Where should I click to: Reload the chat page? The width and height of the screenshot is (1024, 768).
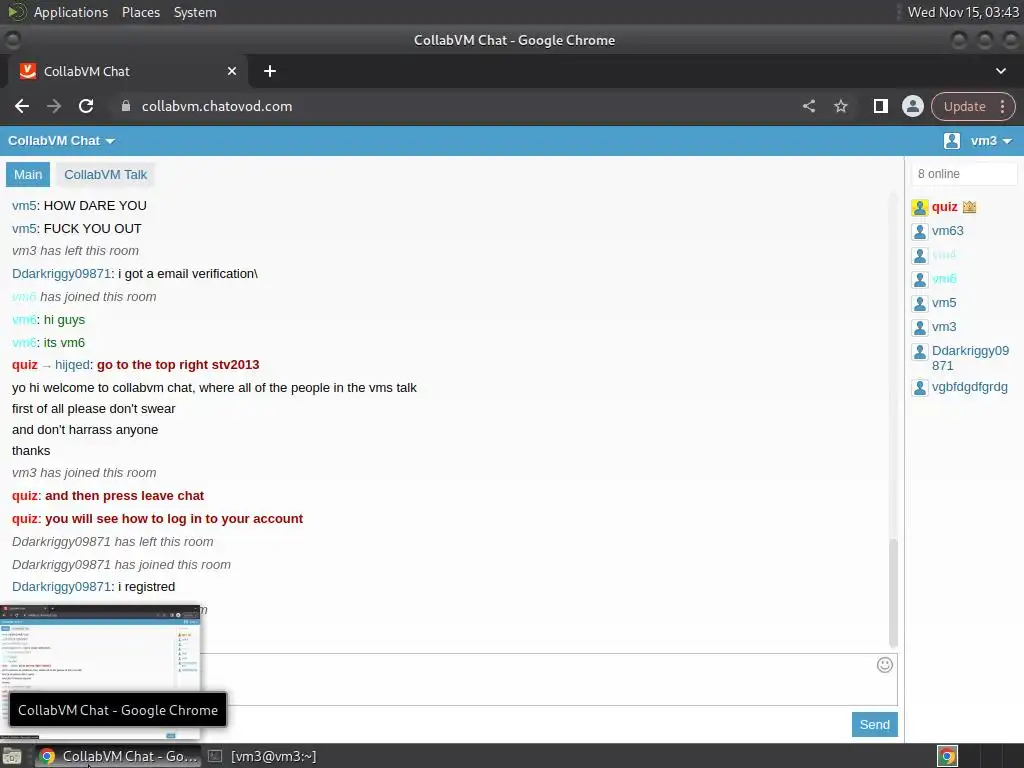(x=86, y=106)
